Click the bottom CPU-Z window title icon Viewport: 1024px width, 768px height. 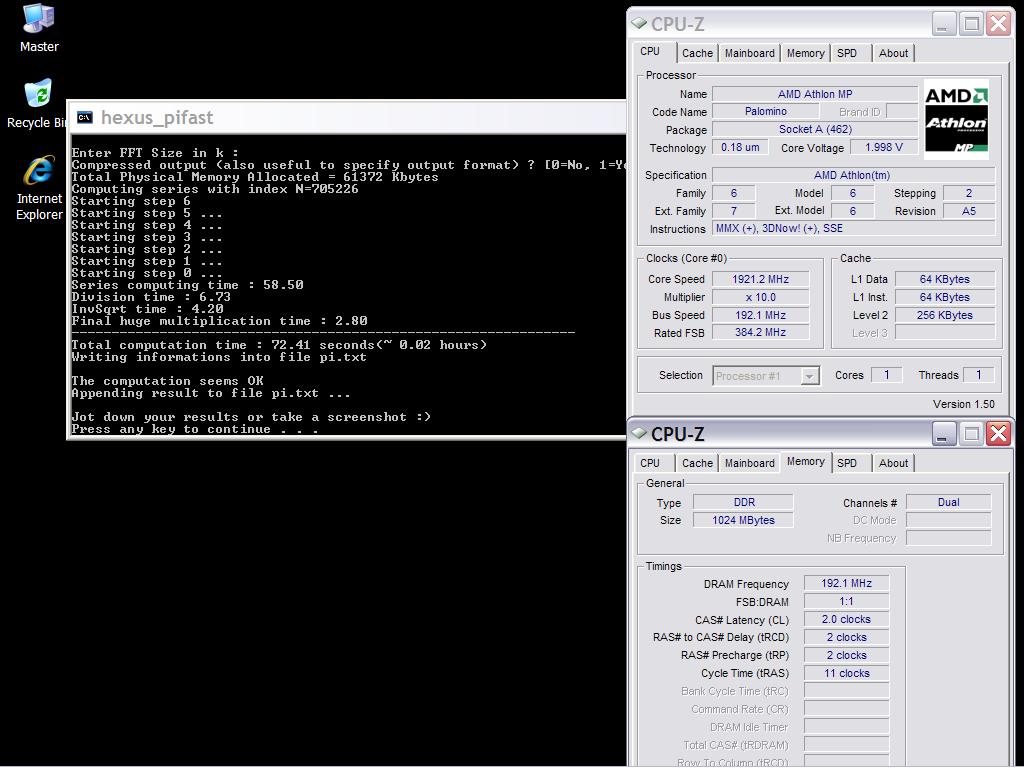click(639, 434)
